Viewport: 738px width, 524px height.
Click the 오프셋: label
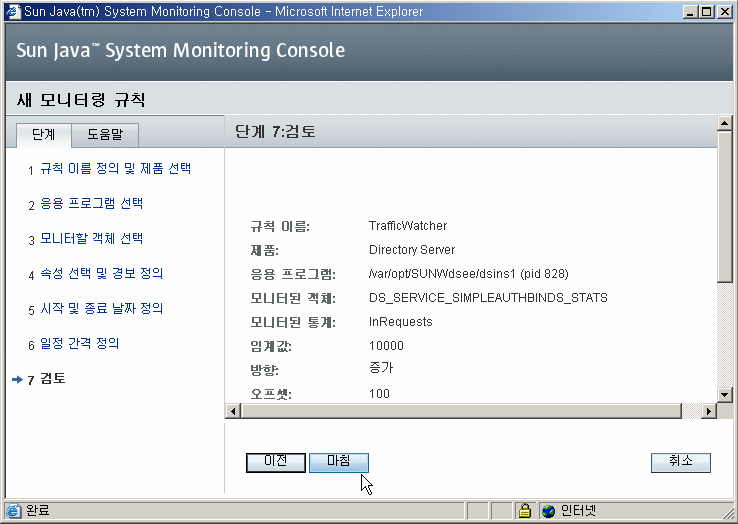coord(271,395)
